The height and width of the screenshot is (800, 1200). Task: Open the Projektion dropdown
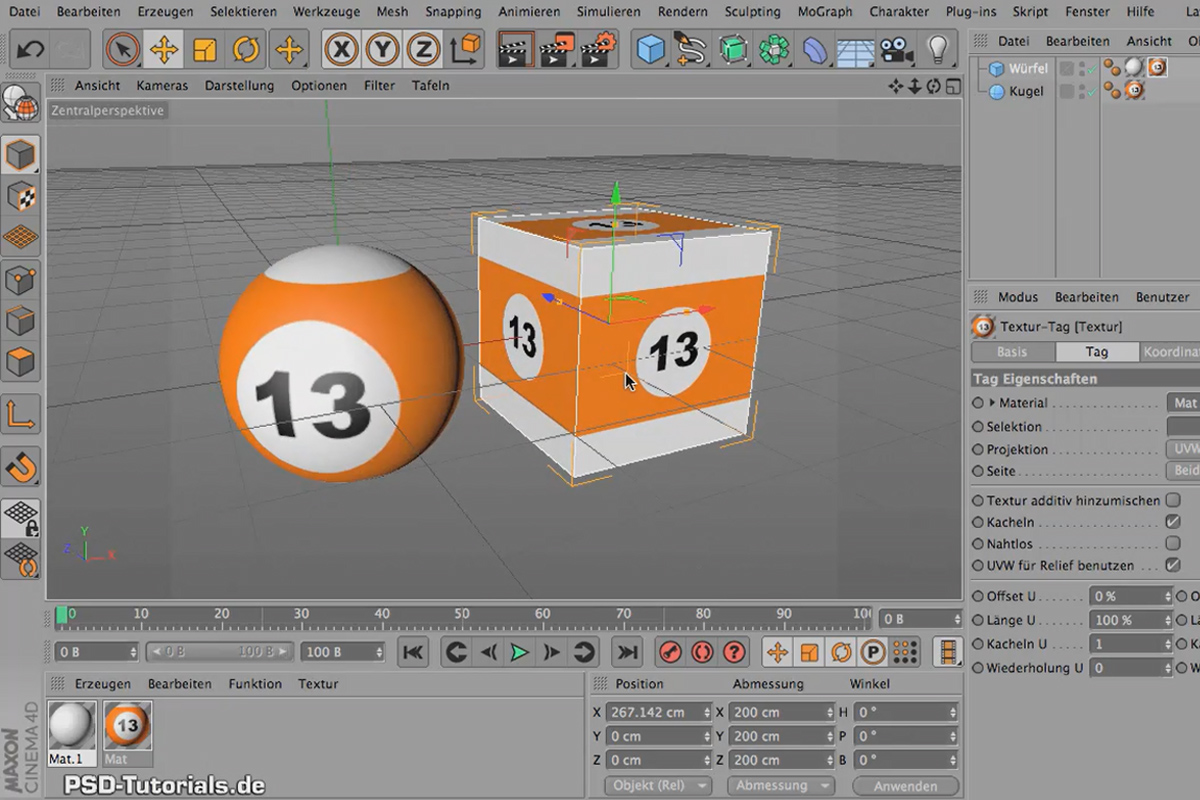(1183, 449)
